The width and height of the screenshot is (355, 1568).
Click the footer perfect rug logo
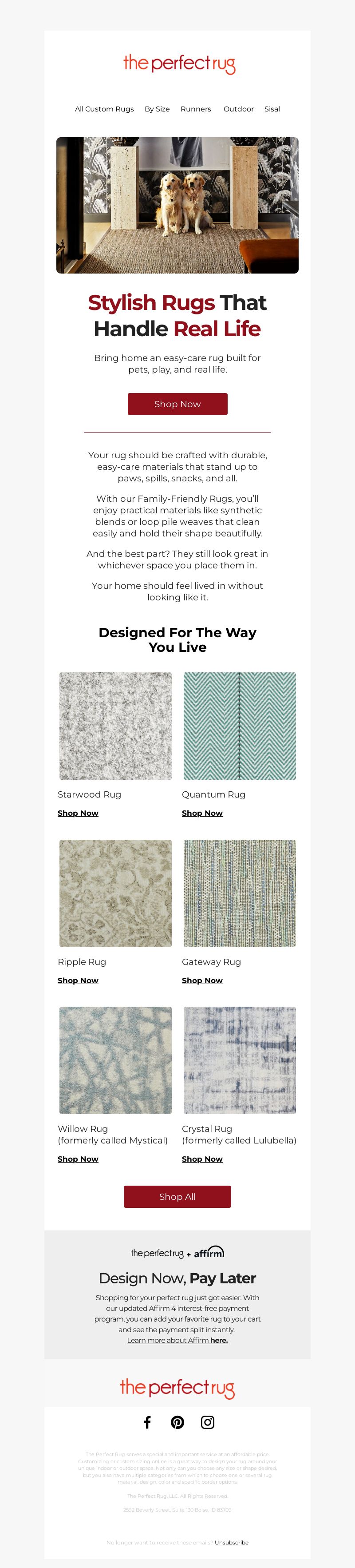177,1389
